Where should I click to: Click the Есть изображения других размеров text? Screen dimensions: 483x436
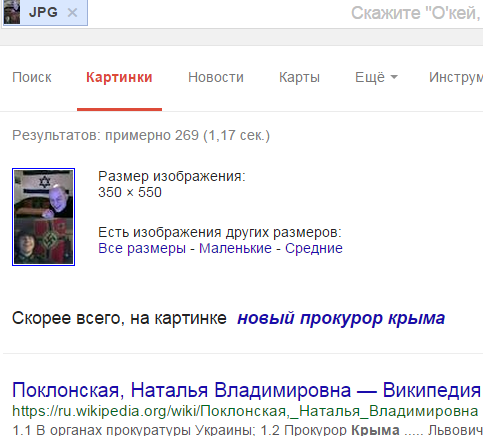220,232
